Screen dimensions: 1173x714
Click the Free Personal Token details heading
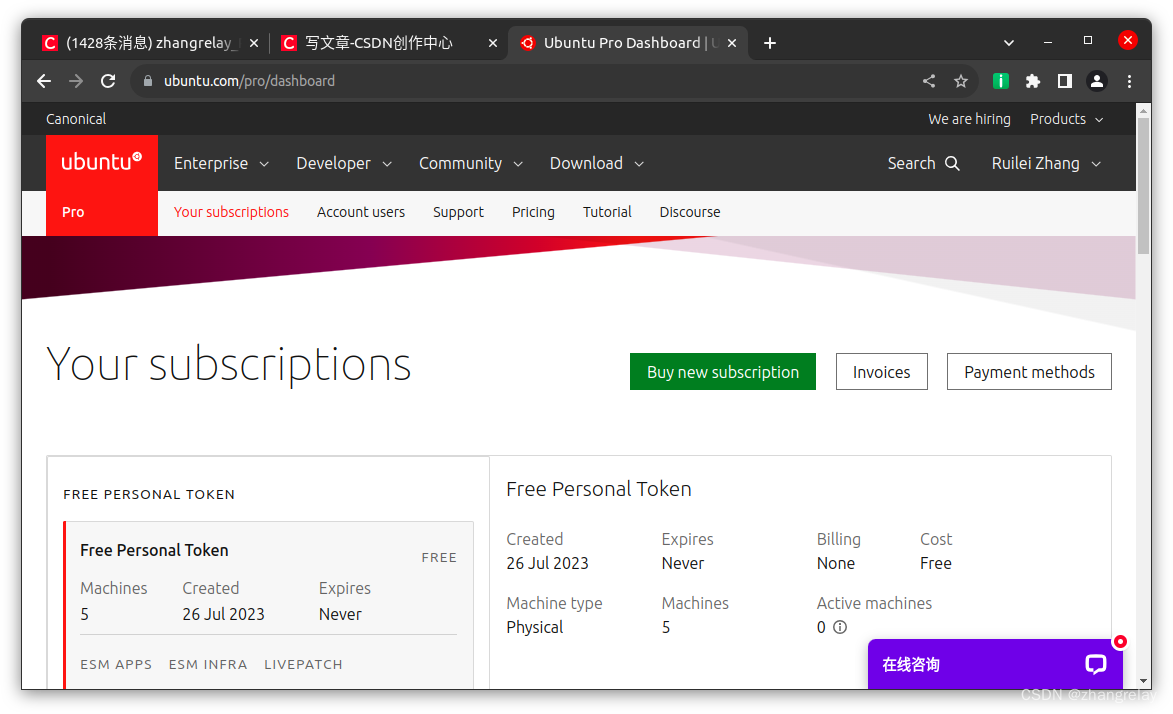pyautogui.click(x=598, y=489)
